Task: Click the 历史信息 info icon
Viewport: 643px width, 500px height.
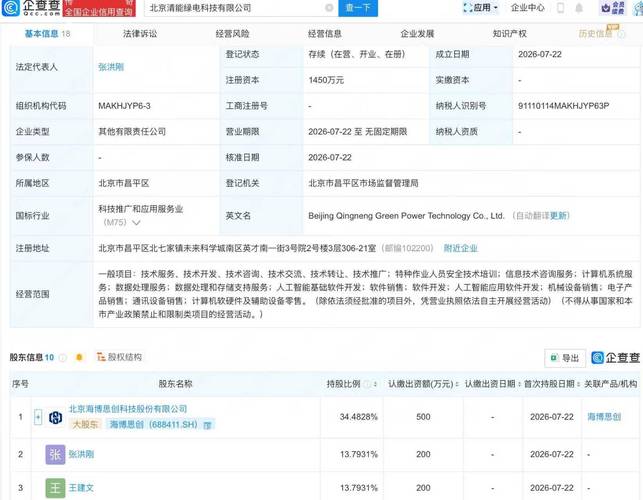Action: [x=621, y=34]
